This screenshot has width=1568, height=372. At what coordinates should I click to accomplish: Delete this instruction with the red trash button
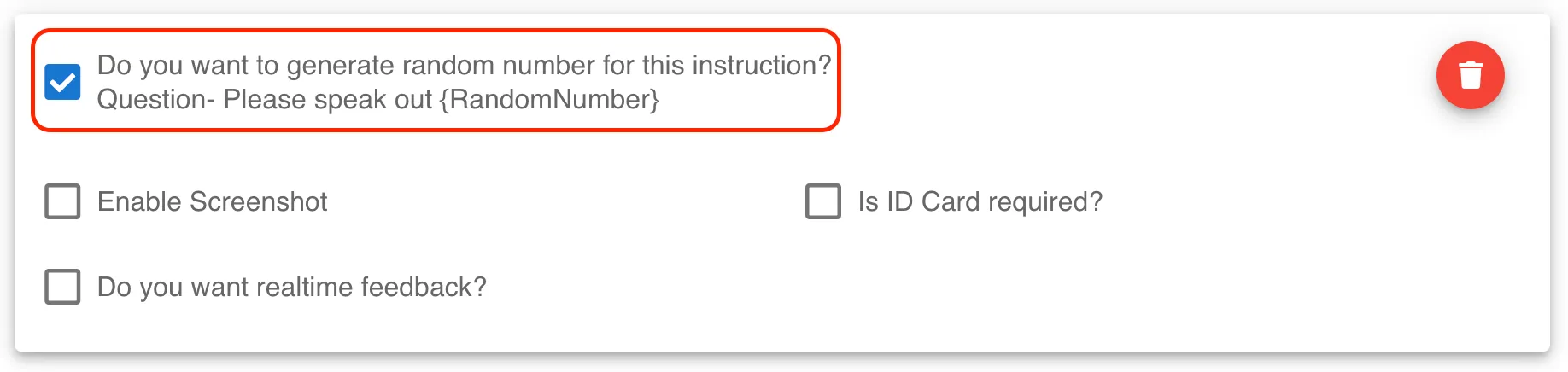(1470, 75)
